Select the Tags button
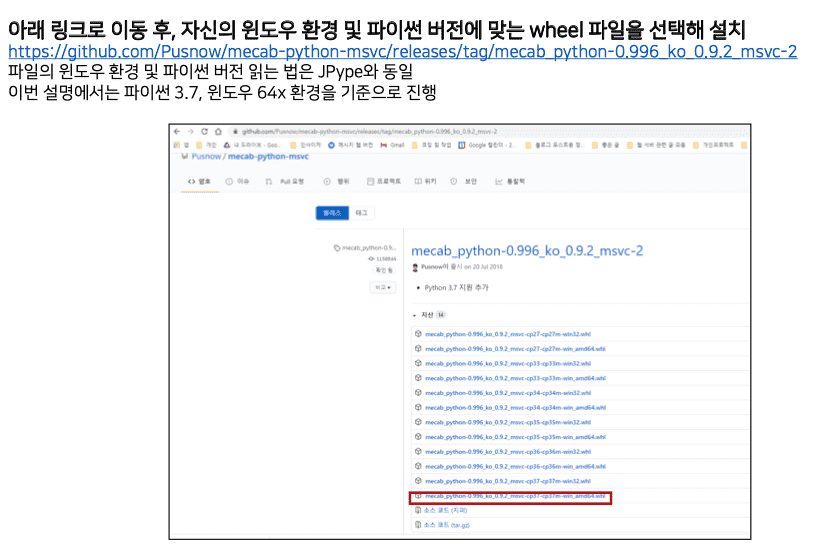This screenshot has height=549, width=824. pos(362,213)
